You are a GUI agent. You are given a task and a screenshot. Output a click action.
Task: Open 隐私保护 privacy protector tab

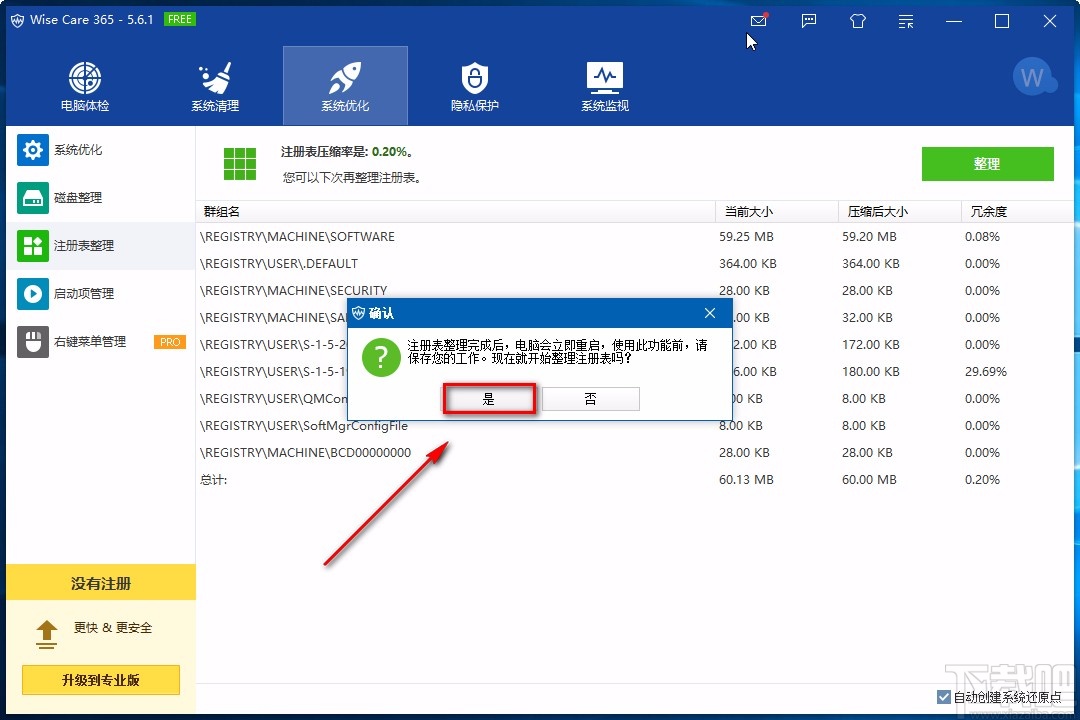click(475, 86)
